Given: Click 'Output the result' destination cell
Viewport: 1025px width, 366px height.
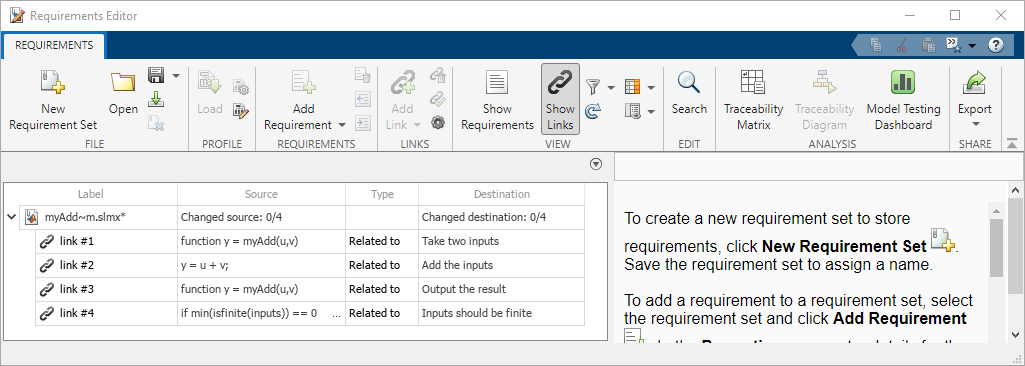Looking at the screenshot, I should pyautogui.click(x=501, y=289).
